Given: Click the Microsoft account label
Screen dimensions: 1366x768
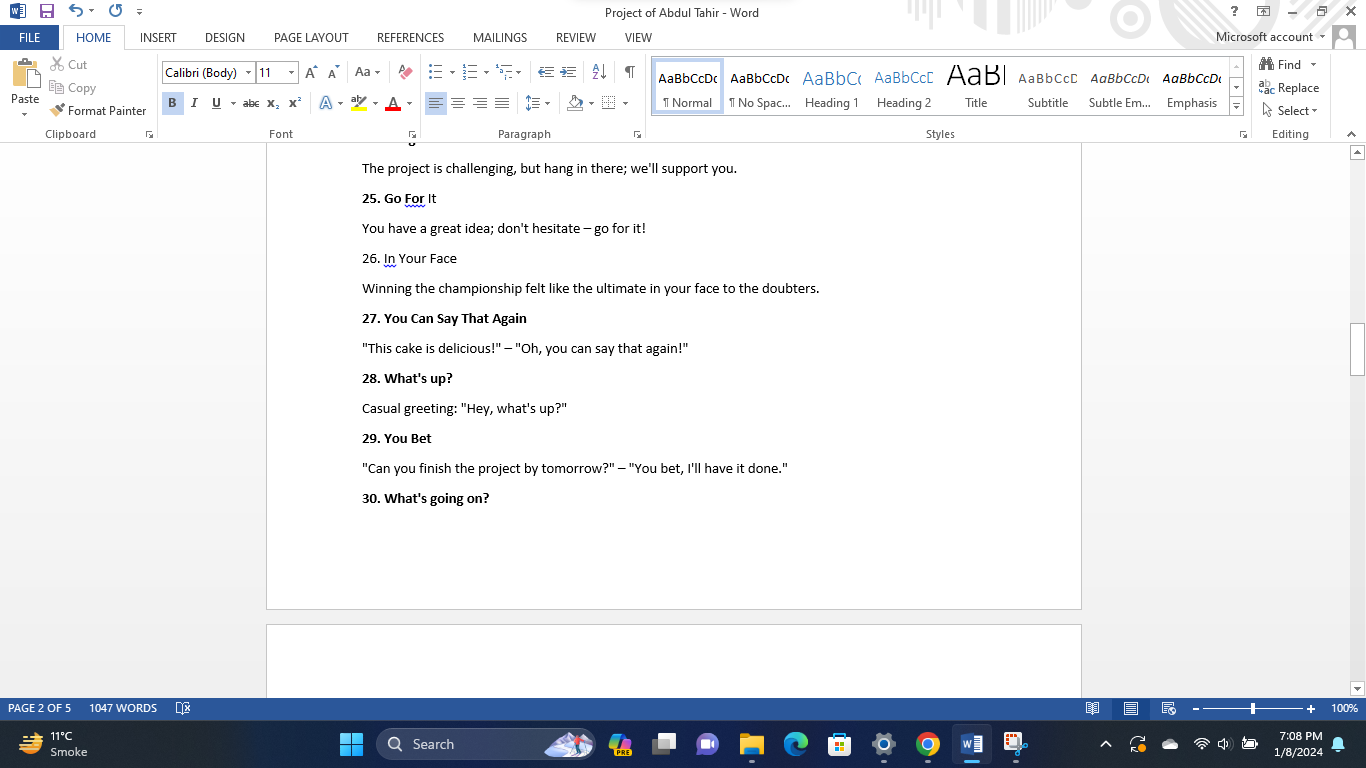Looking at the screenshot, I should click(1264, 37).
